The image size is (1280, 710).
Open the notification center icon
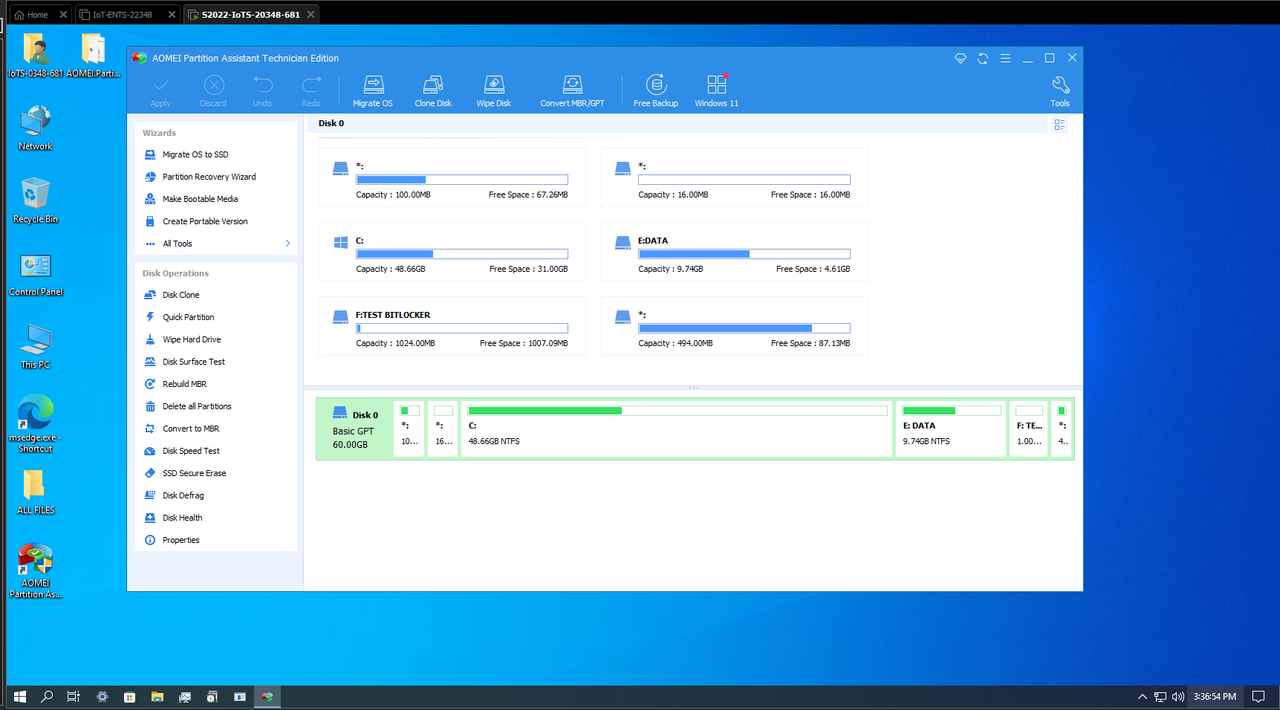click(1259, 696)
